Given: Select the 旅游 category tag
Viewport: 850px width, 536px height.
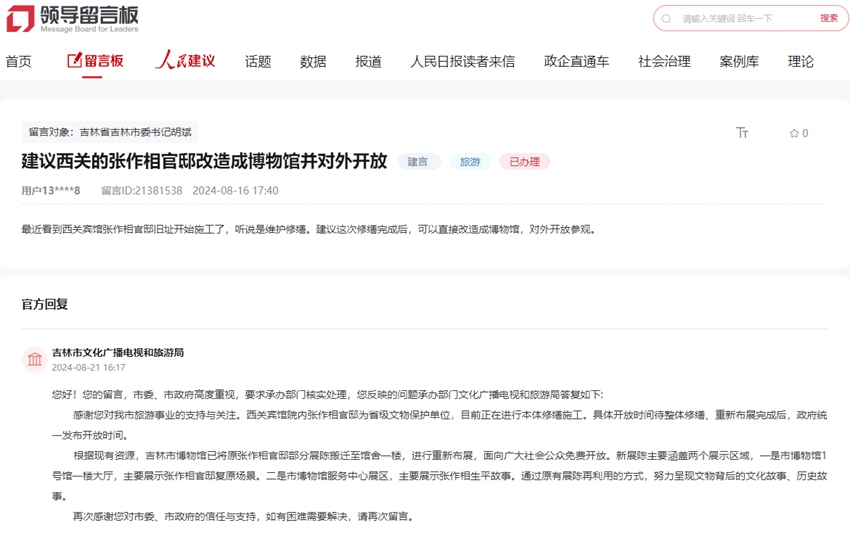Looking at the screenshot, I should point(469,161).
